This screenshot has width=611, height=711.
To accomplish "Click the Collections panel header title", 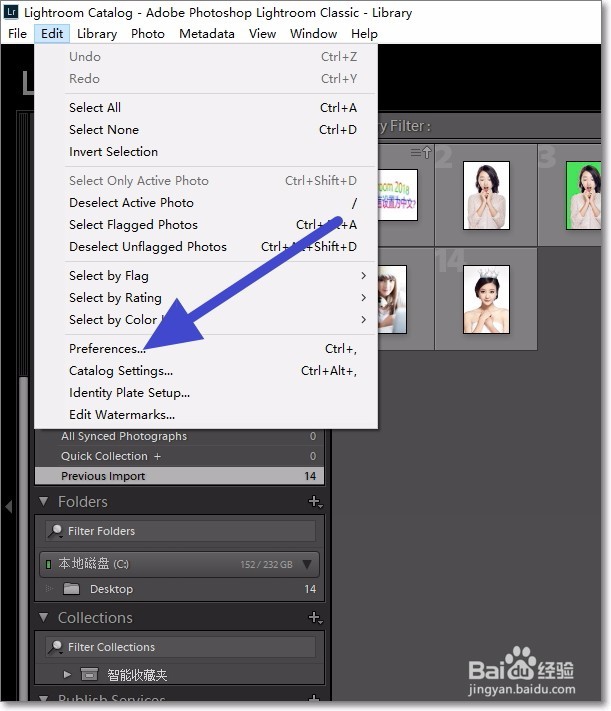I will (95, 618).
